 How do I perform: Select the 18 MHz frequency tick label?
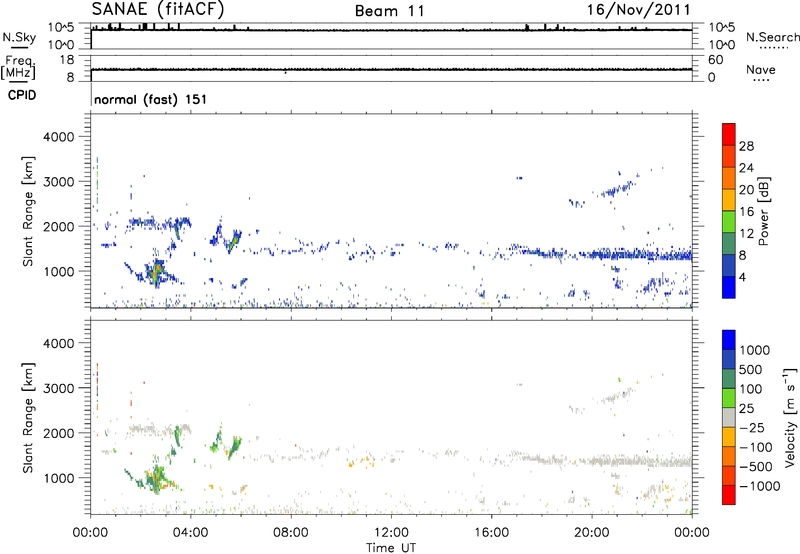(67, 60)
